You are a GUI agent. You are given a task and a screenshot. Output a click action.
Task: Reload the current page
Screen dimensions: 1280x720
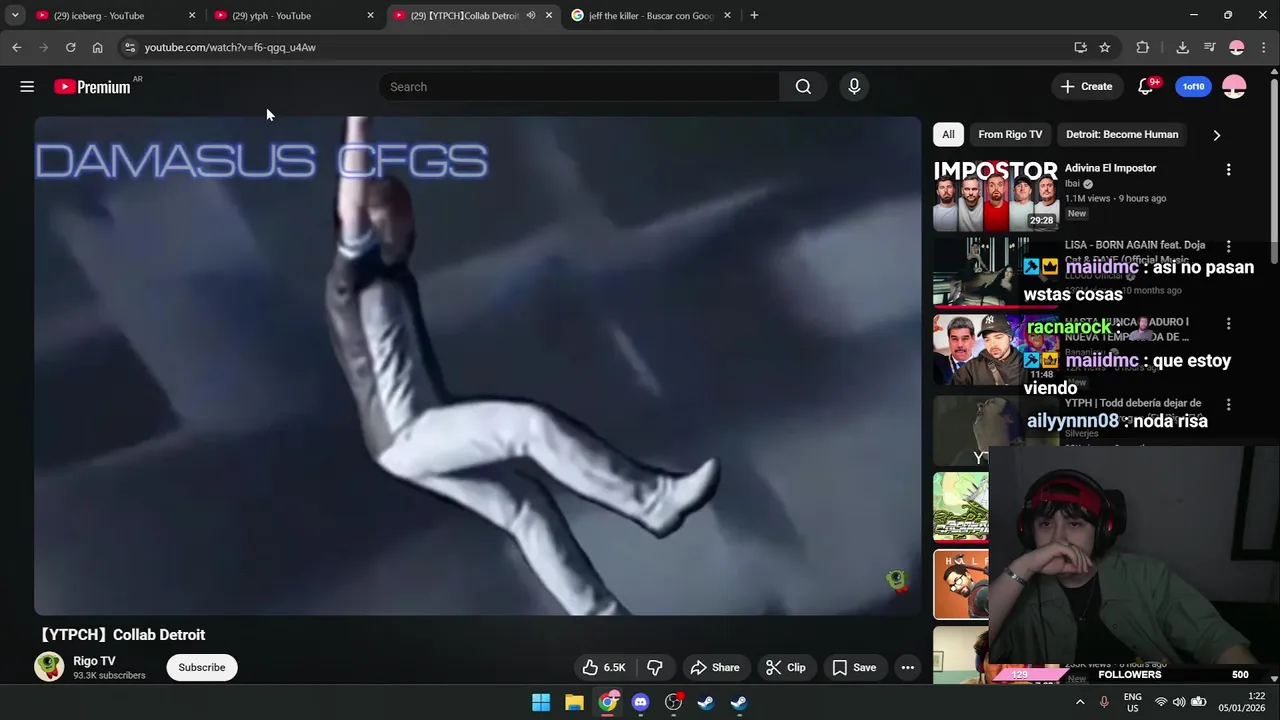[70, 47]
